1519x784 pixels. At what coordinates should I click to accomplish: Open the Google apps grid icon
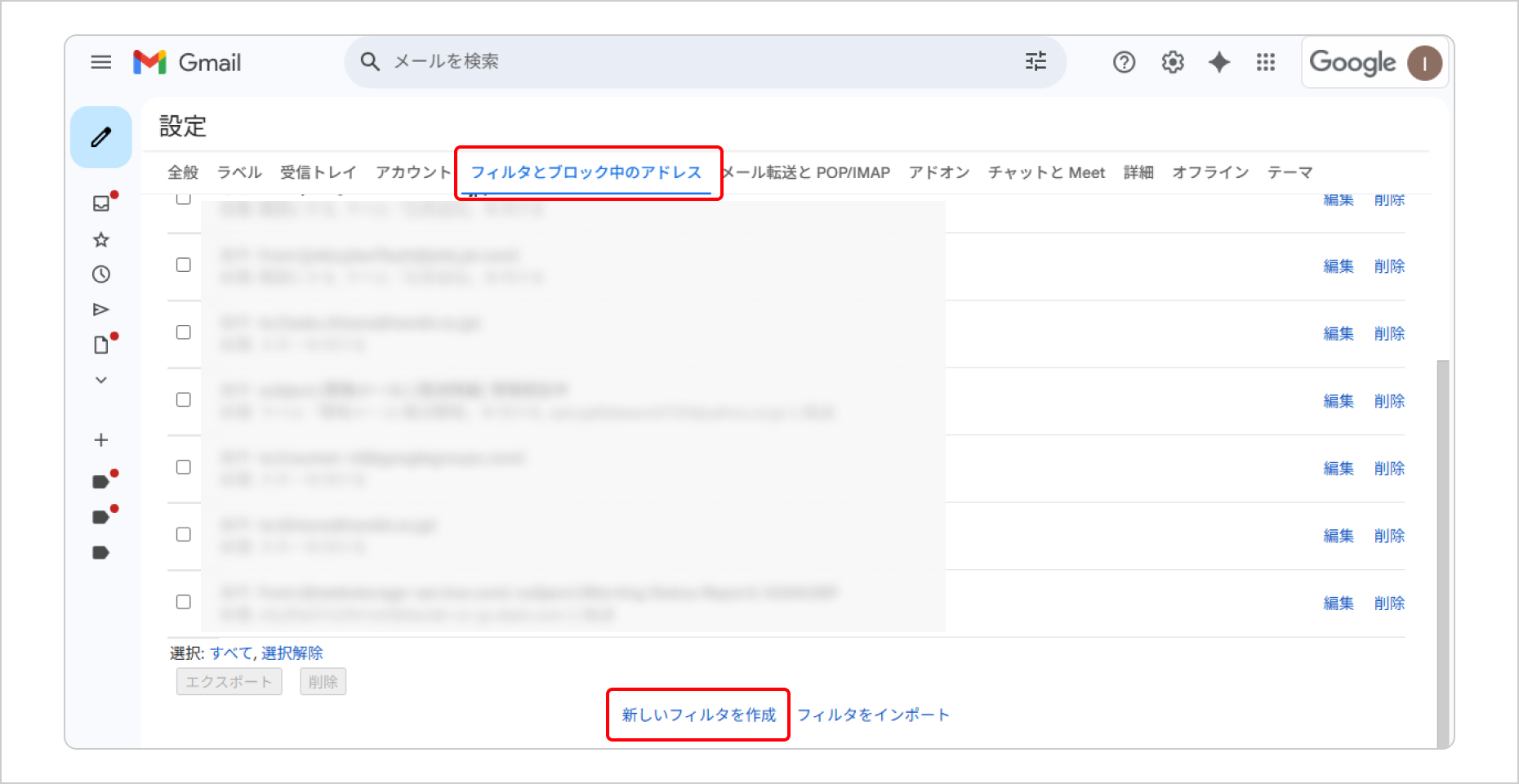[1266, 62]
